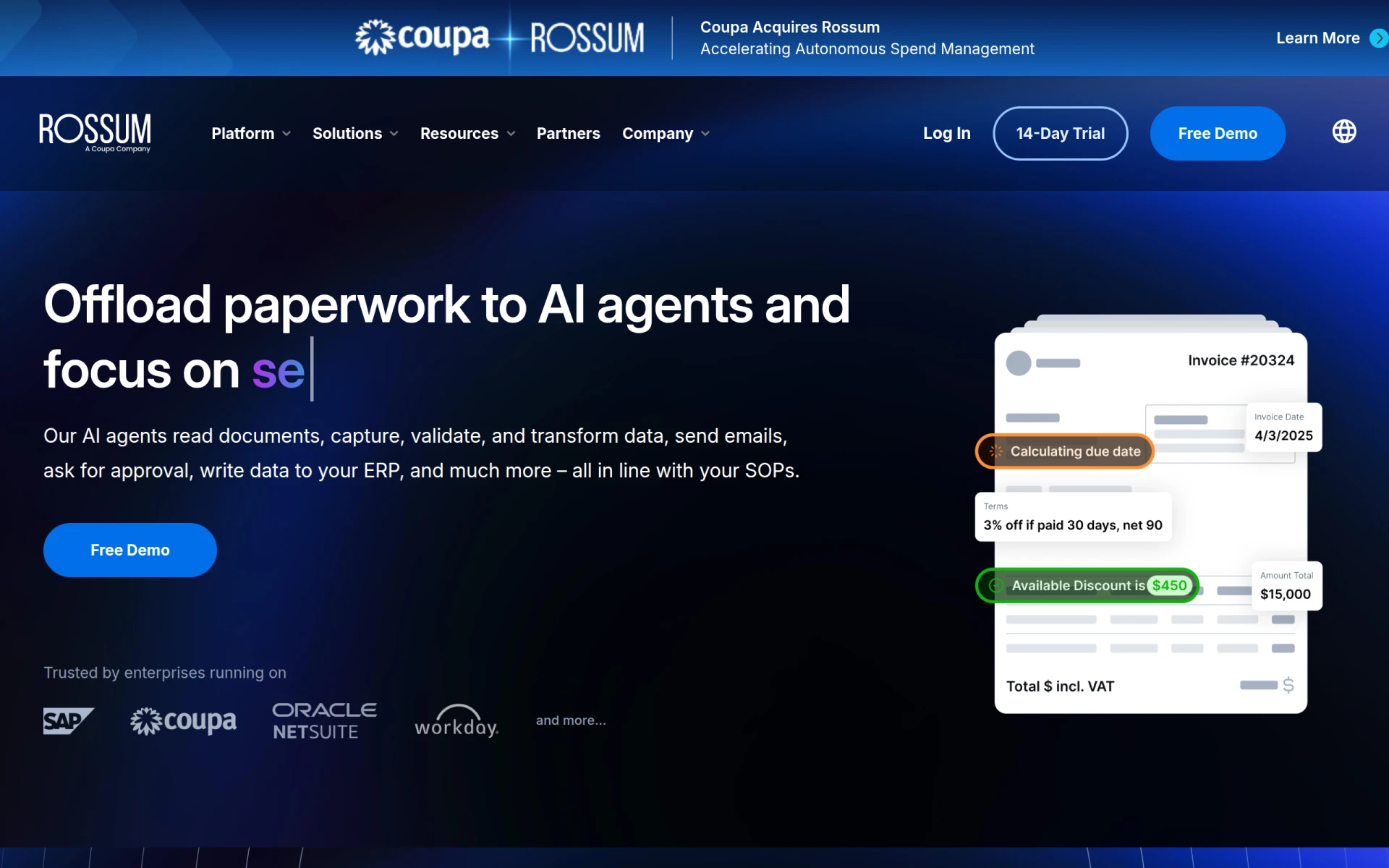Click the Rossum logo in the navbar
This screenshot has width=1389, height=868.
95,132
